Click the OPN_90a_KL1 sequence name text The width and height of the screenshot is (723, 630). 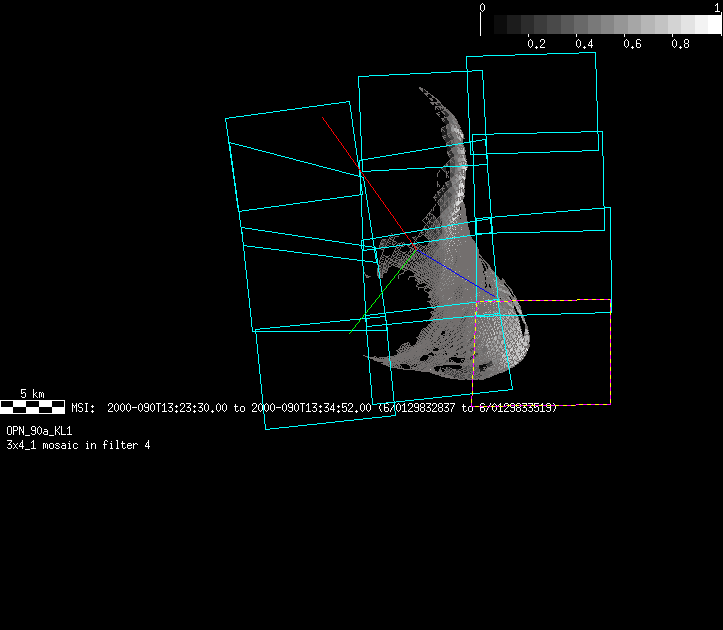(x=39, y=430)
